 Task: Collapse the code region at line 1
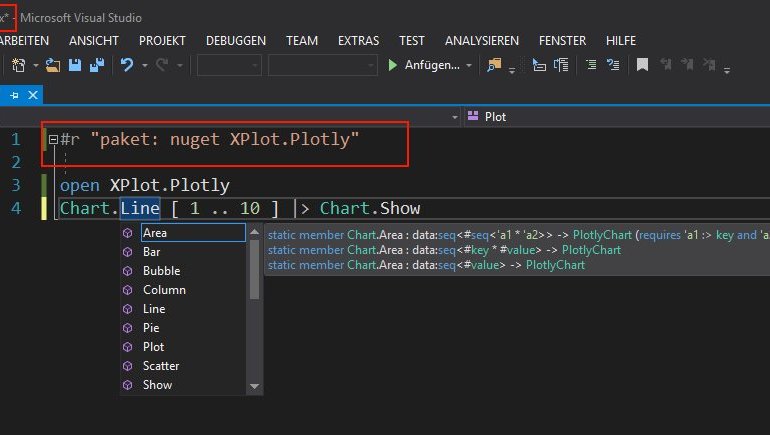[x=52, y=140]
